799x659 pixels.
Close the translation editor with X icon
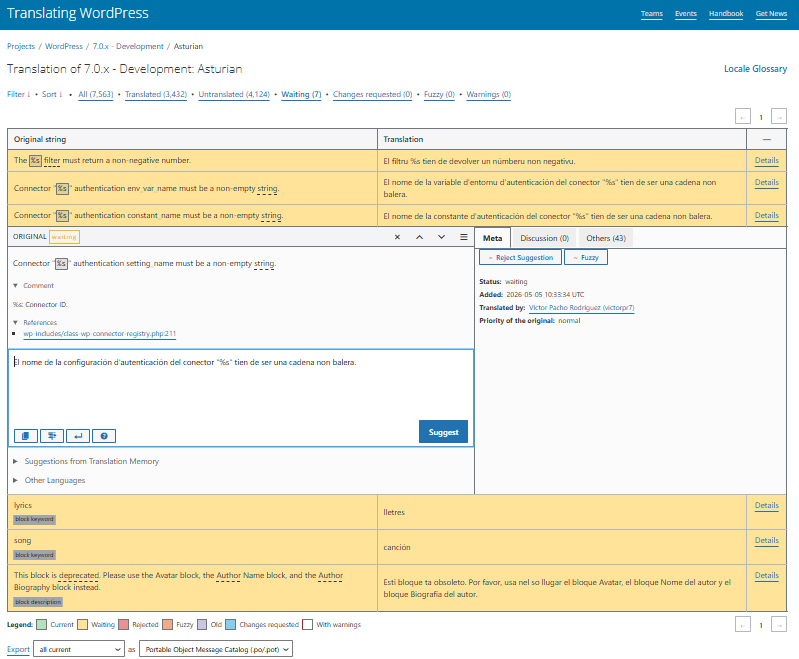click(397, 237)
